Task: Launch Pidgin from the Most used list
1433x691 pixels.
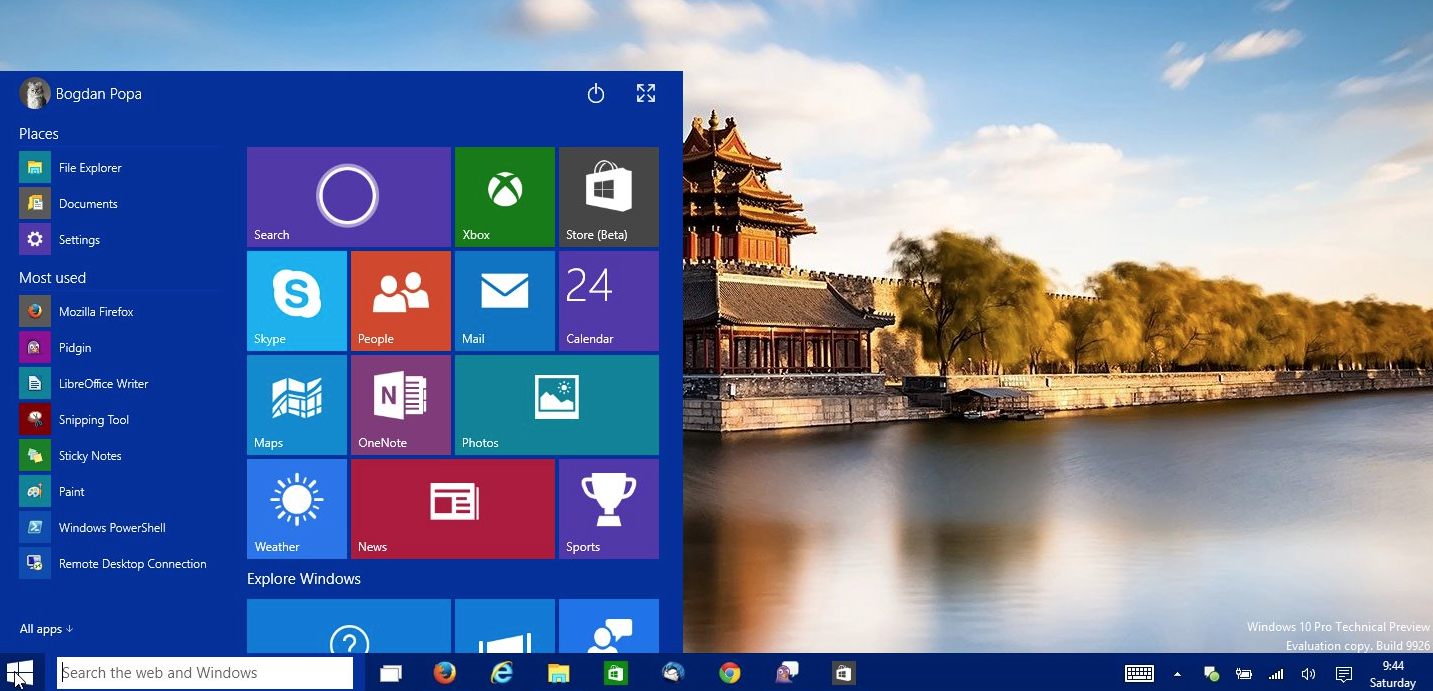Action: pyautogui.click(x=120, y=348)
